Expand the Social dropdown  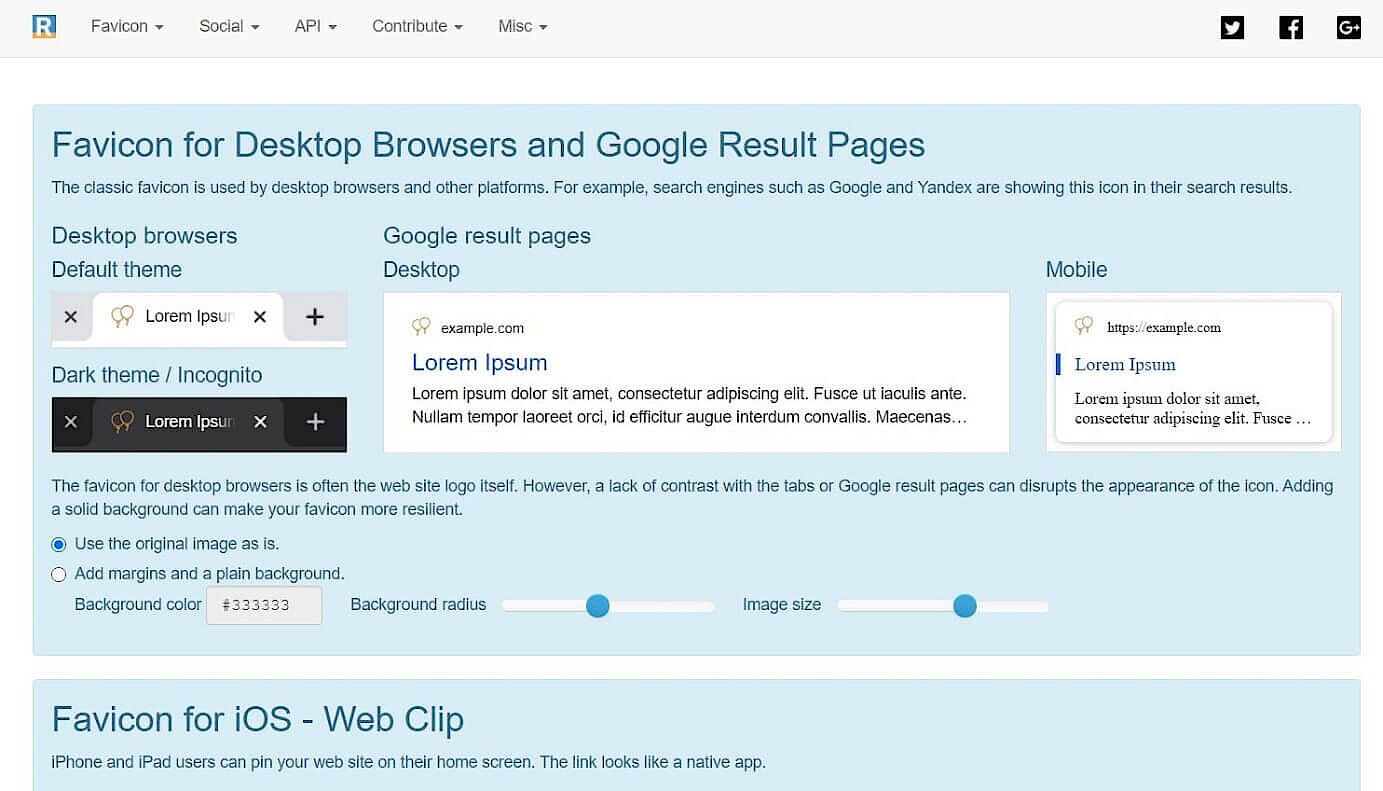228,26
